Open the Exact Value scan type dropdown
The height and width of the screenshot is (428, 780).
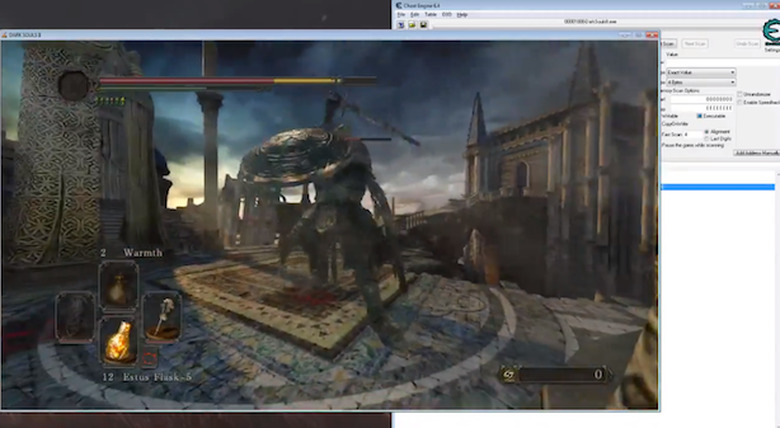point(699,72)
